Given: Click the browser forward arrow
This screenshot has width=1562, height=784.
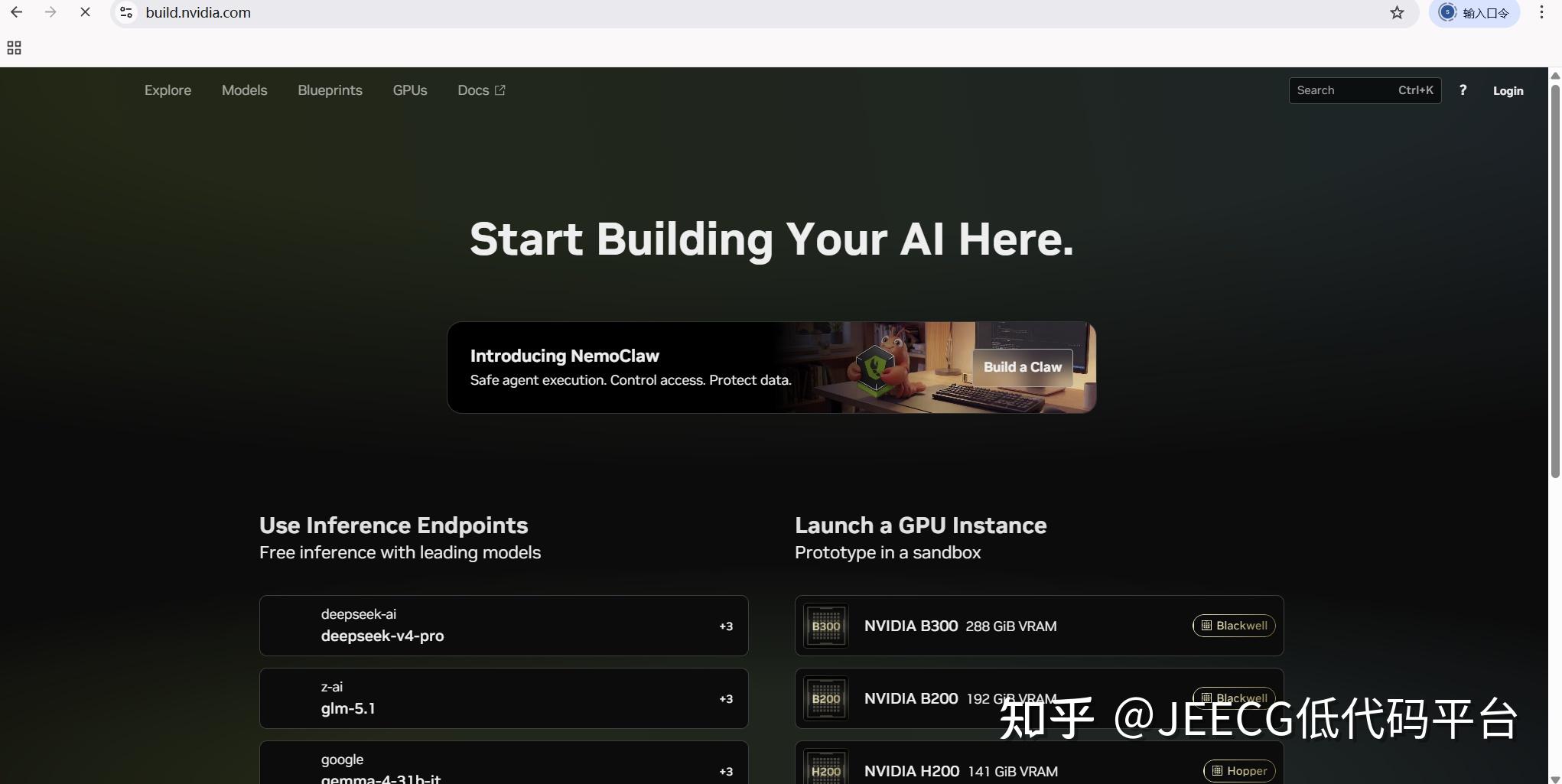Looking at the screenshot, I should pyautogui.click(x=50, y=12).
